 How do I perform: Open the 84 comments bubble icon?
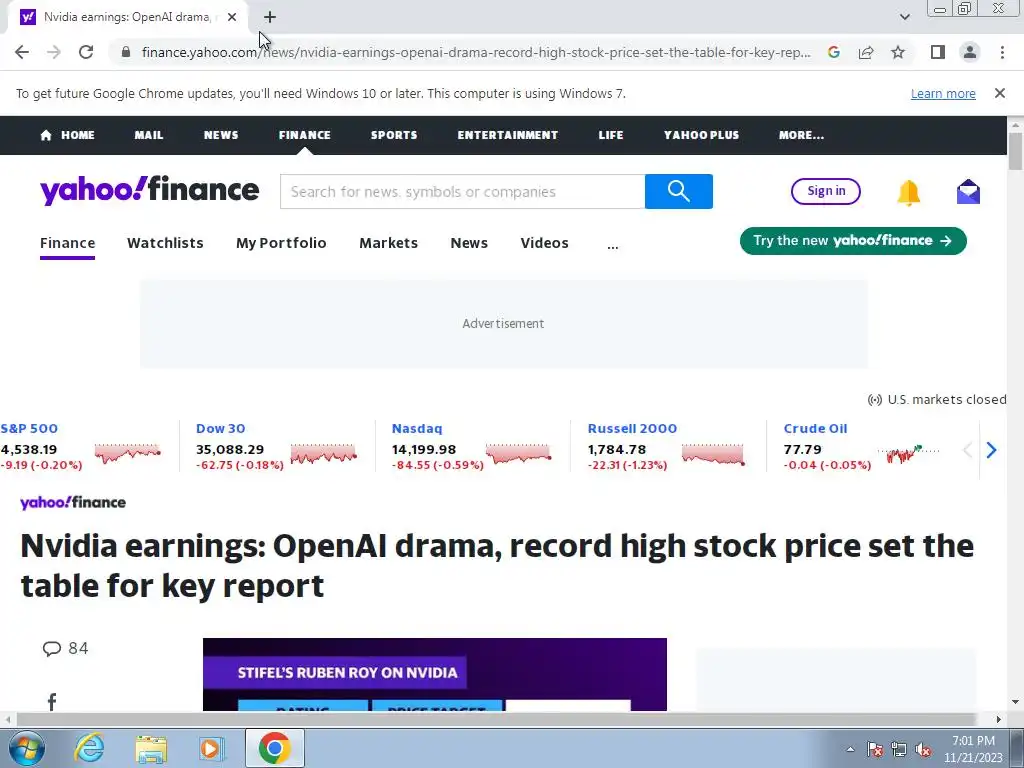(x=52, y=648)
